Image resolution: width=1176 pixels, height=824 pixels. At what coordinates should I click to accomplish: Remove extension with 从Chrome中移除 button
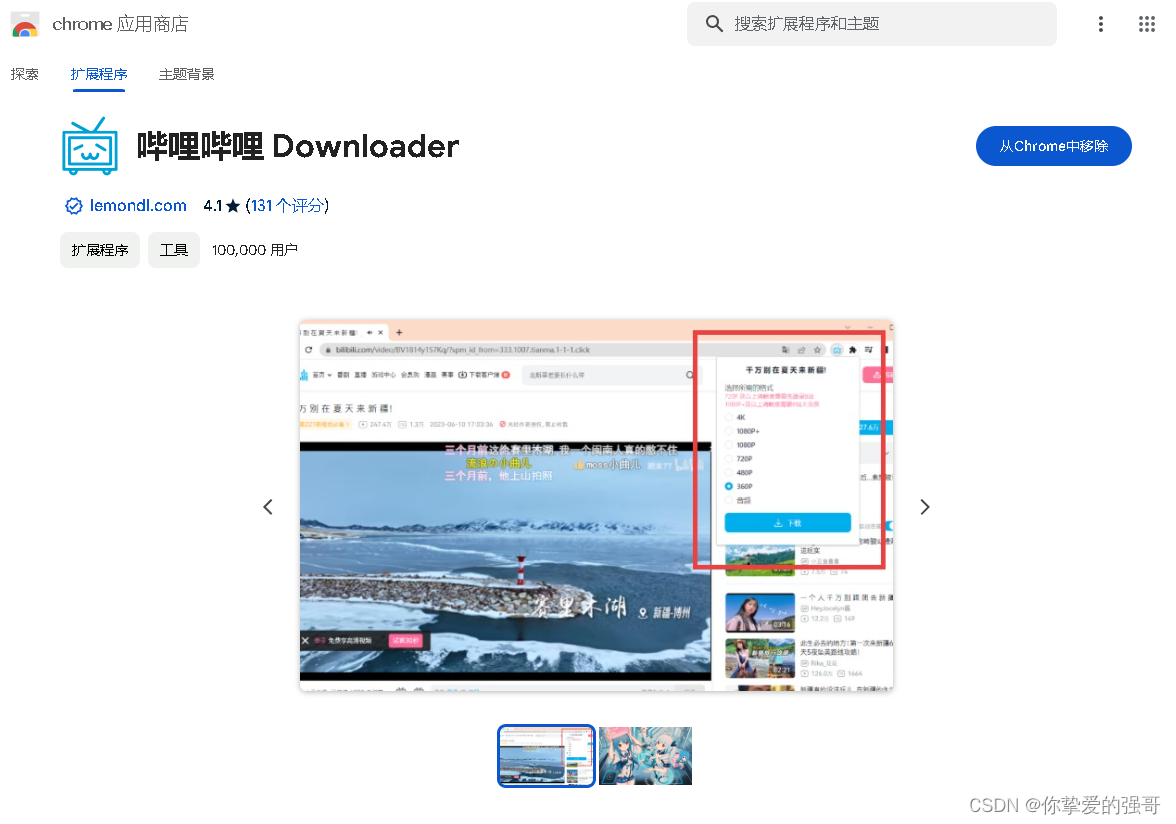point(1053,146)
